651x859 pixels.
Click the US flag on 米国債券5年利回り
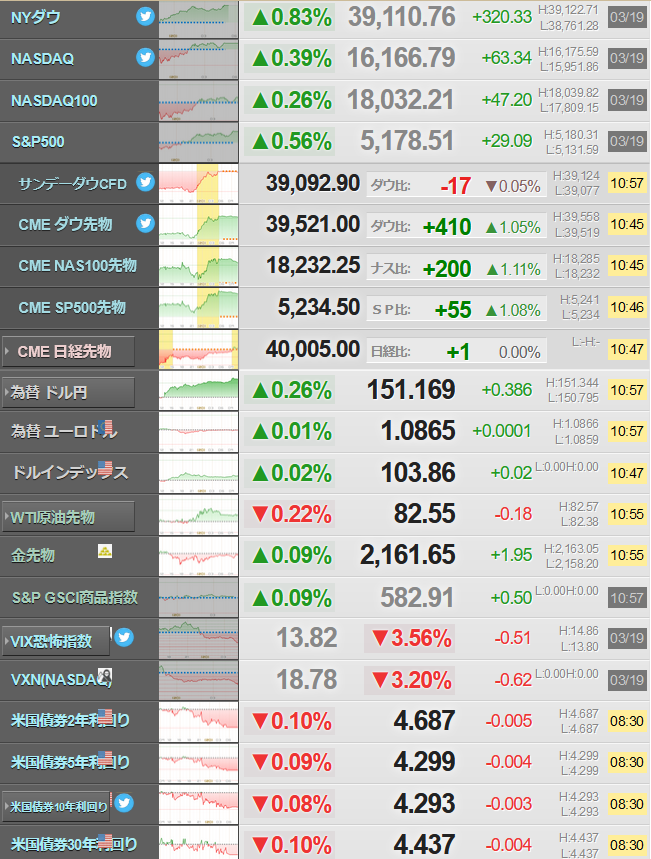(105, 758)
